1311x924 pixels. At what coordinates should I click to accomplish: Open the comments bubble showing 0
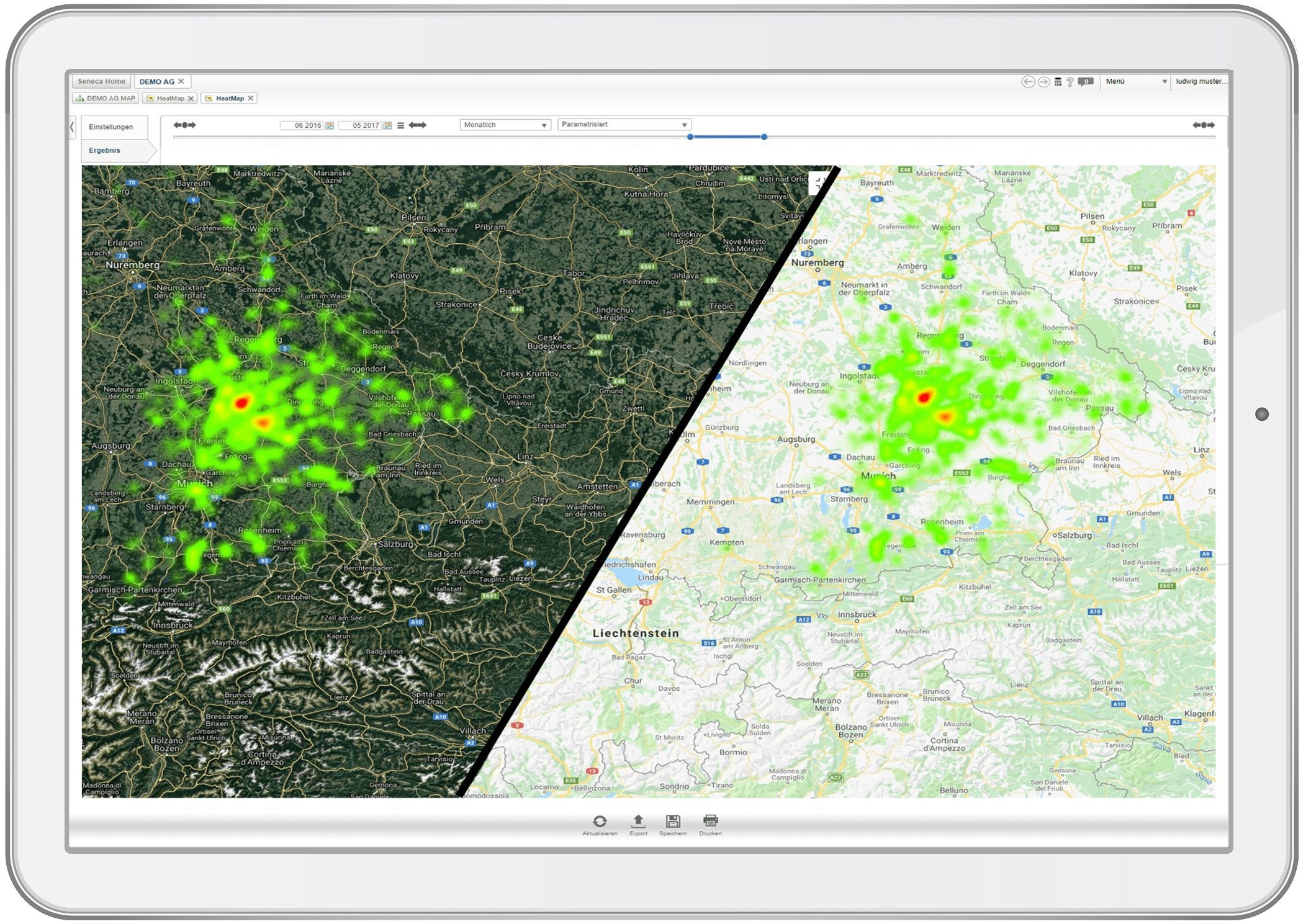pyautogui.click(x=1086, y=82)
